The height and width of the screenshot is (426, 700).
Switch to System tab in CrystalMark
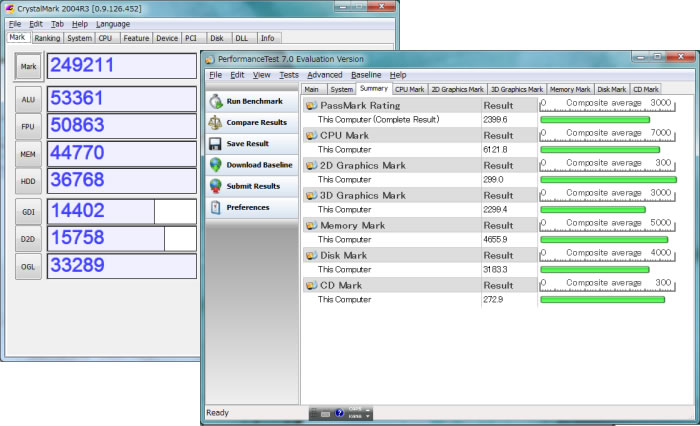[79, 38]
